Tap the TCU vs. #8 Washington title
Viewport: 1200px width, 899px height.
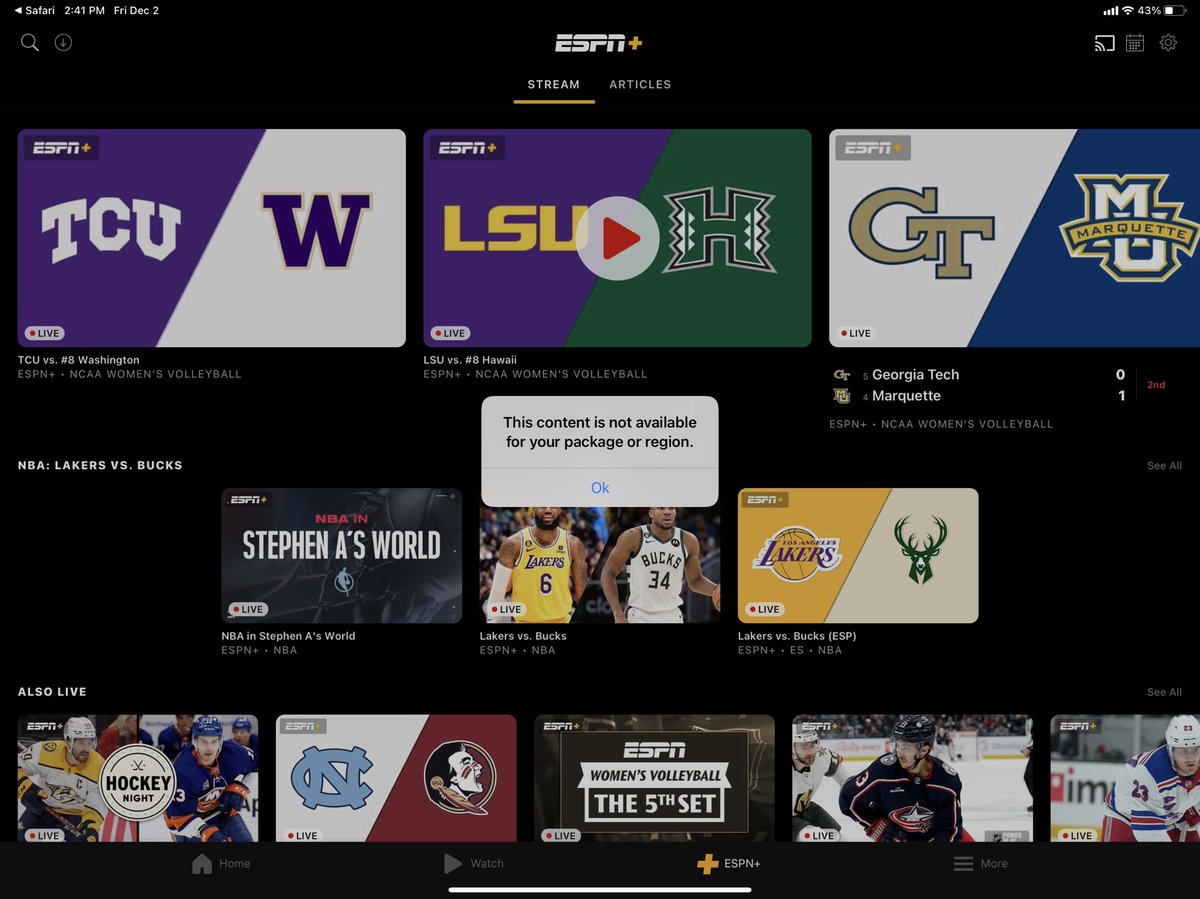[x=79, y=360]
